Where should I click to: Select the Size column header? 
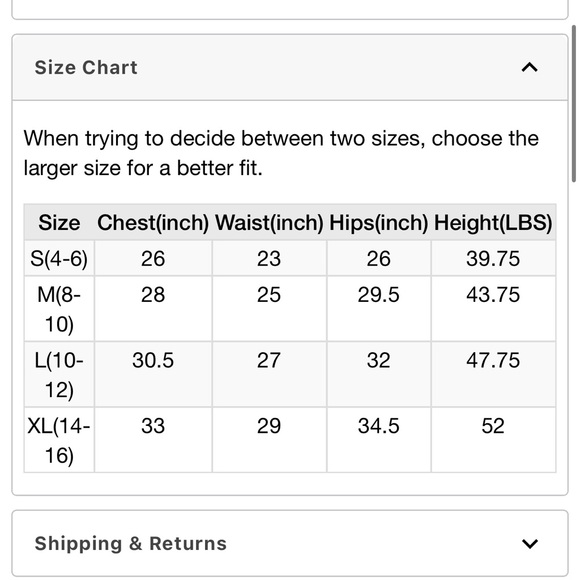point(59,223)
